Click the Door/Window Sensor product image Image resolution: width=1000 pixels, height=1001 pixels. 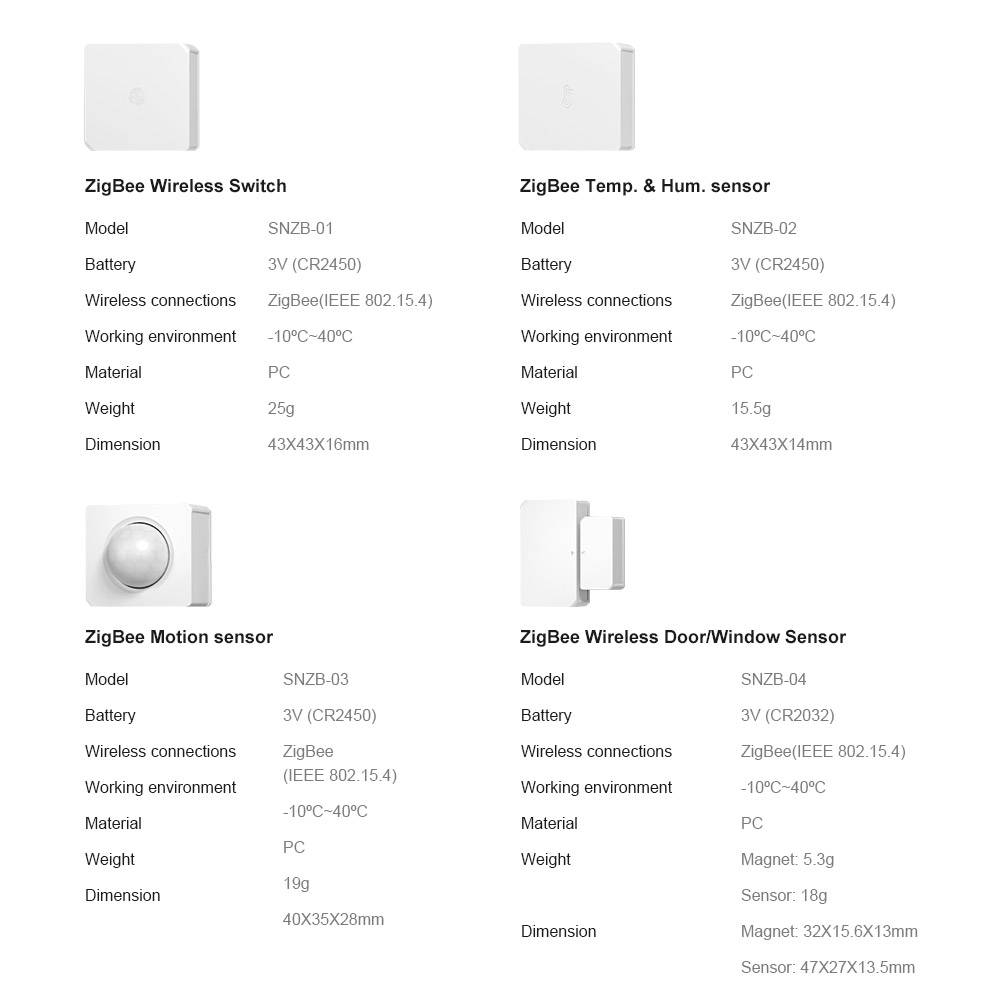pos(573,553)
